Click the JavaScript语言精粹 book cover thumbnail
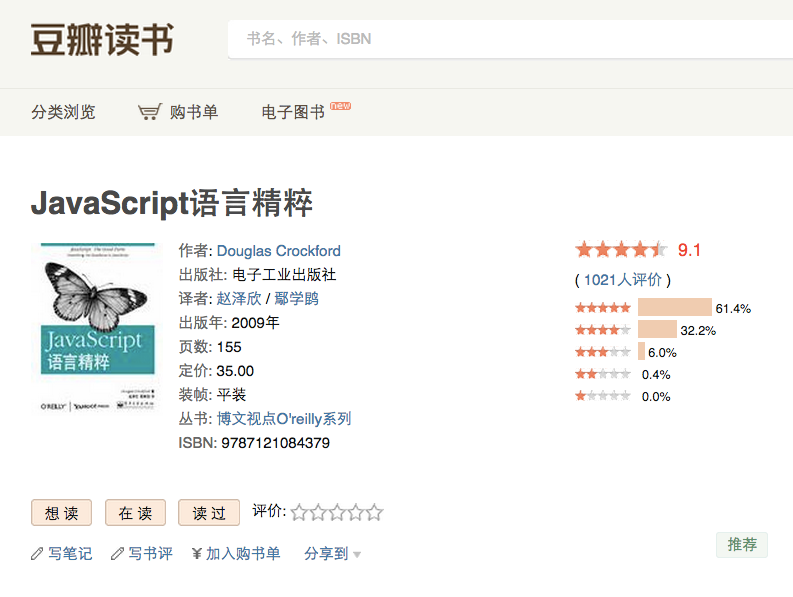This screenshot has width=793, height=597. (94, 328)
